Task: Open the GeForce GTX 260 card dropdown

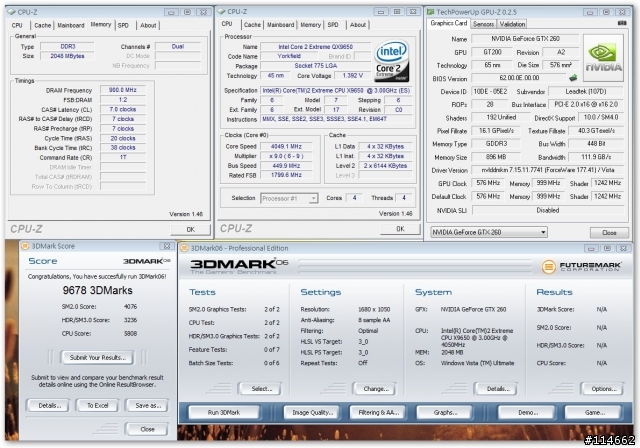Action: pyautogui.click(x=489, y=232)
